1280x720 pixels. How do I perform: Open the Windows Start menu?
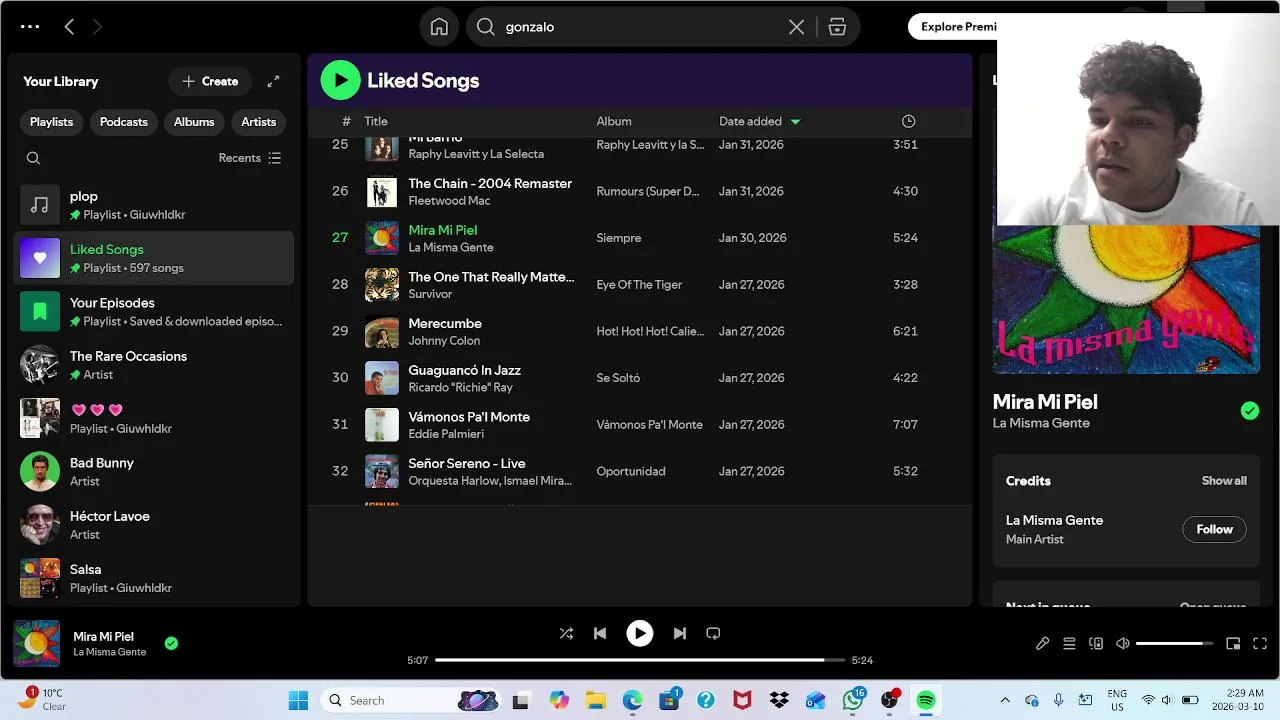click(298, 700)
